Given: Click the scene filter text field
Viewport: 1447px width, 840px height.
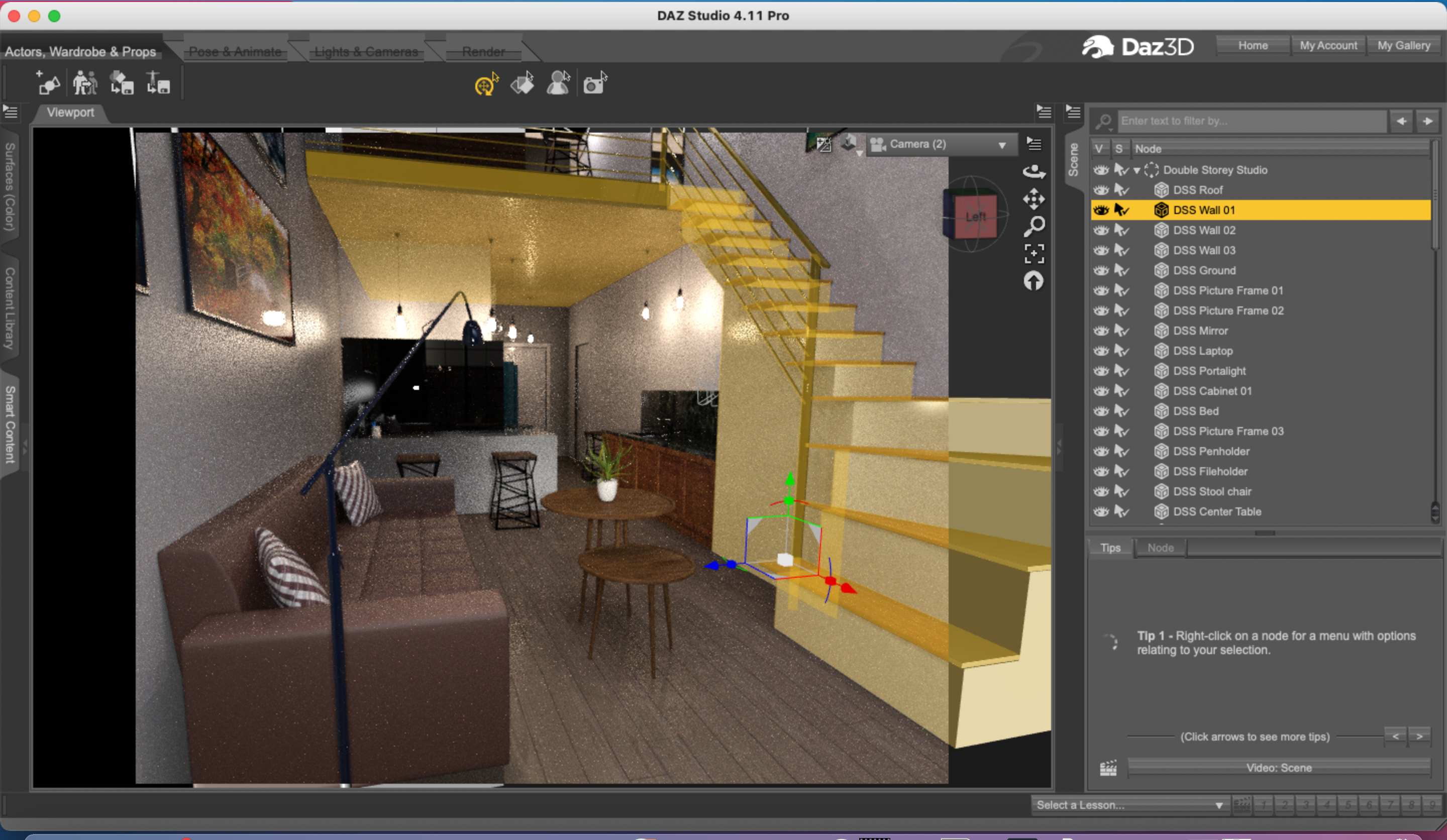Looking at the screenshot, I should 1252,121.
